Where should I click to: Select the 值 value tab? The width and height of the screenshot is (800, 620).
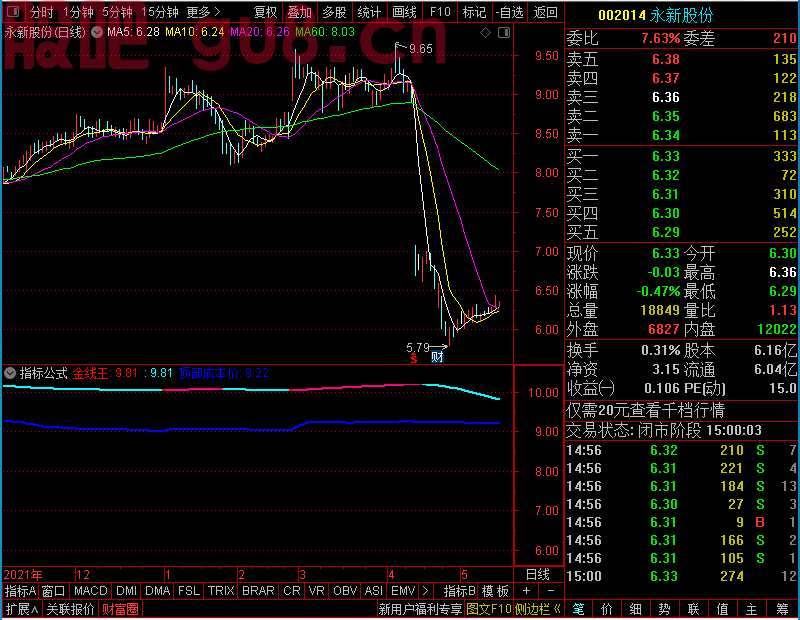pos(722,609)
